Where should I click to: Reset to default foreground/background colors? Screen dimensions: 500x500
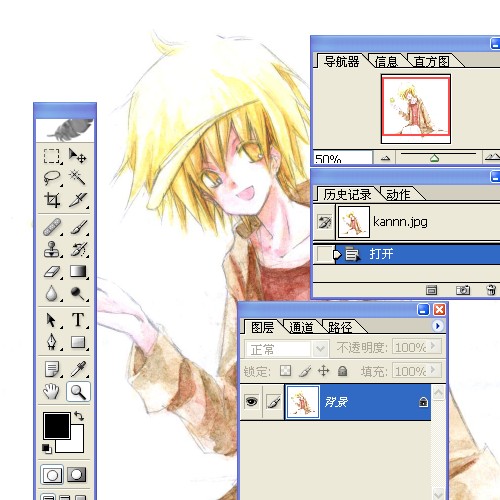[x=47, y=449]
